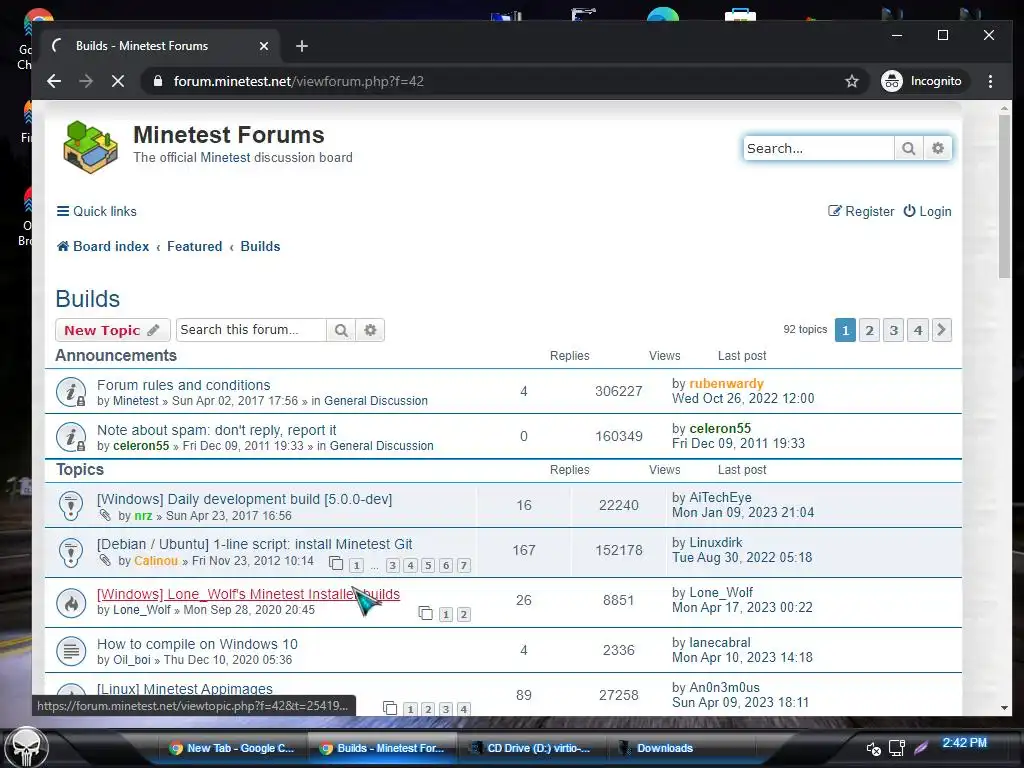
Task: Click Builds breadcrumb link
Action: pos(260,246)
